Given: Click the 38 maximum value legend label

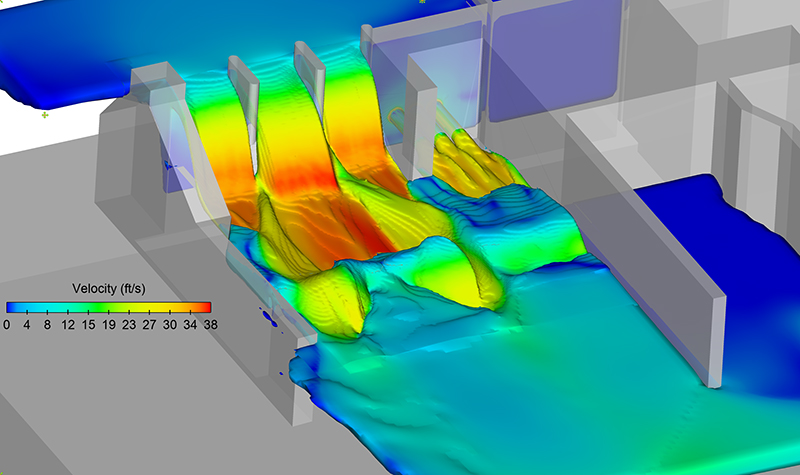Looking at the screenshot, I should 210,324.
